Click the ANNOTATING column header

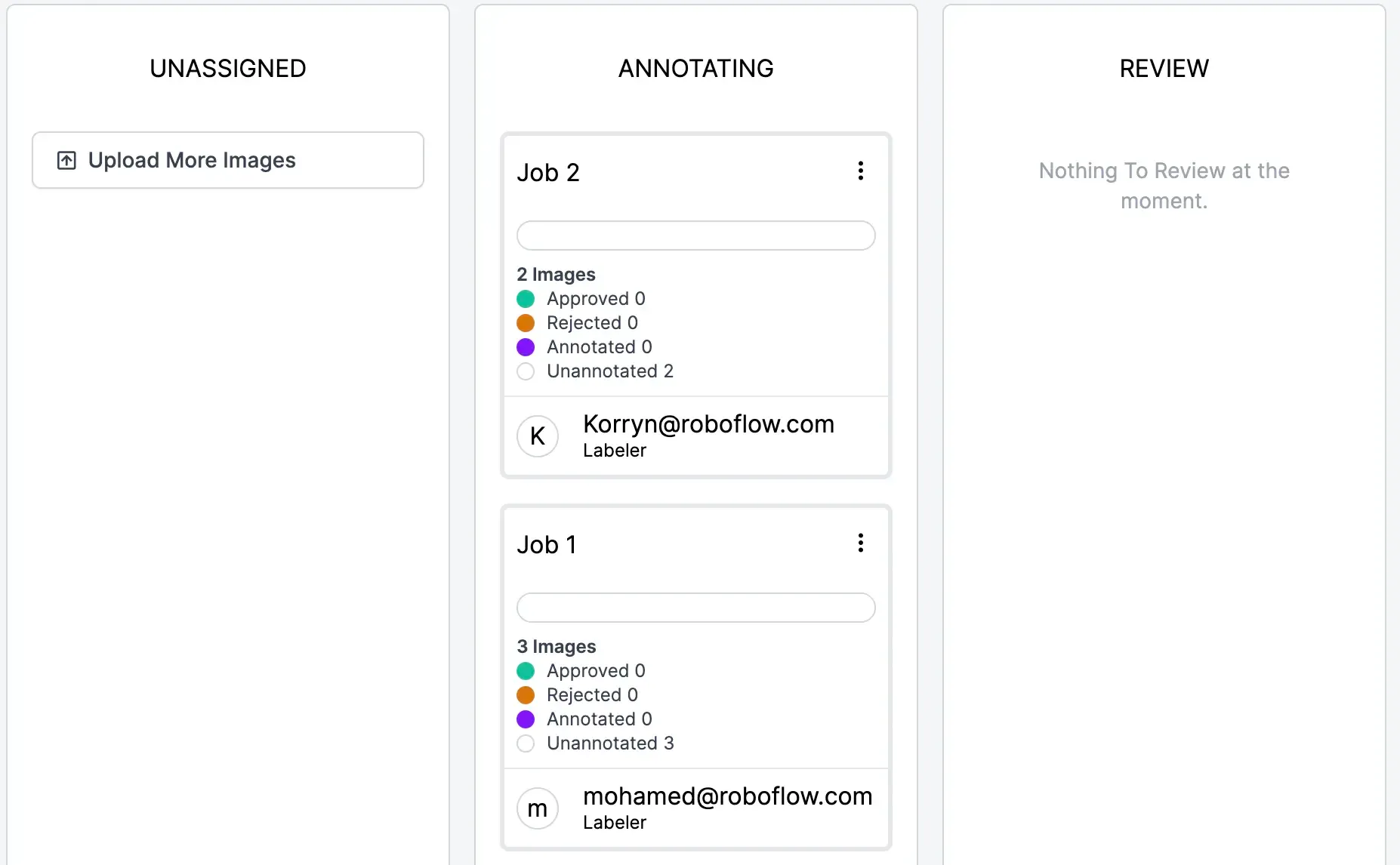tap(696, 69)
